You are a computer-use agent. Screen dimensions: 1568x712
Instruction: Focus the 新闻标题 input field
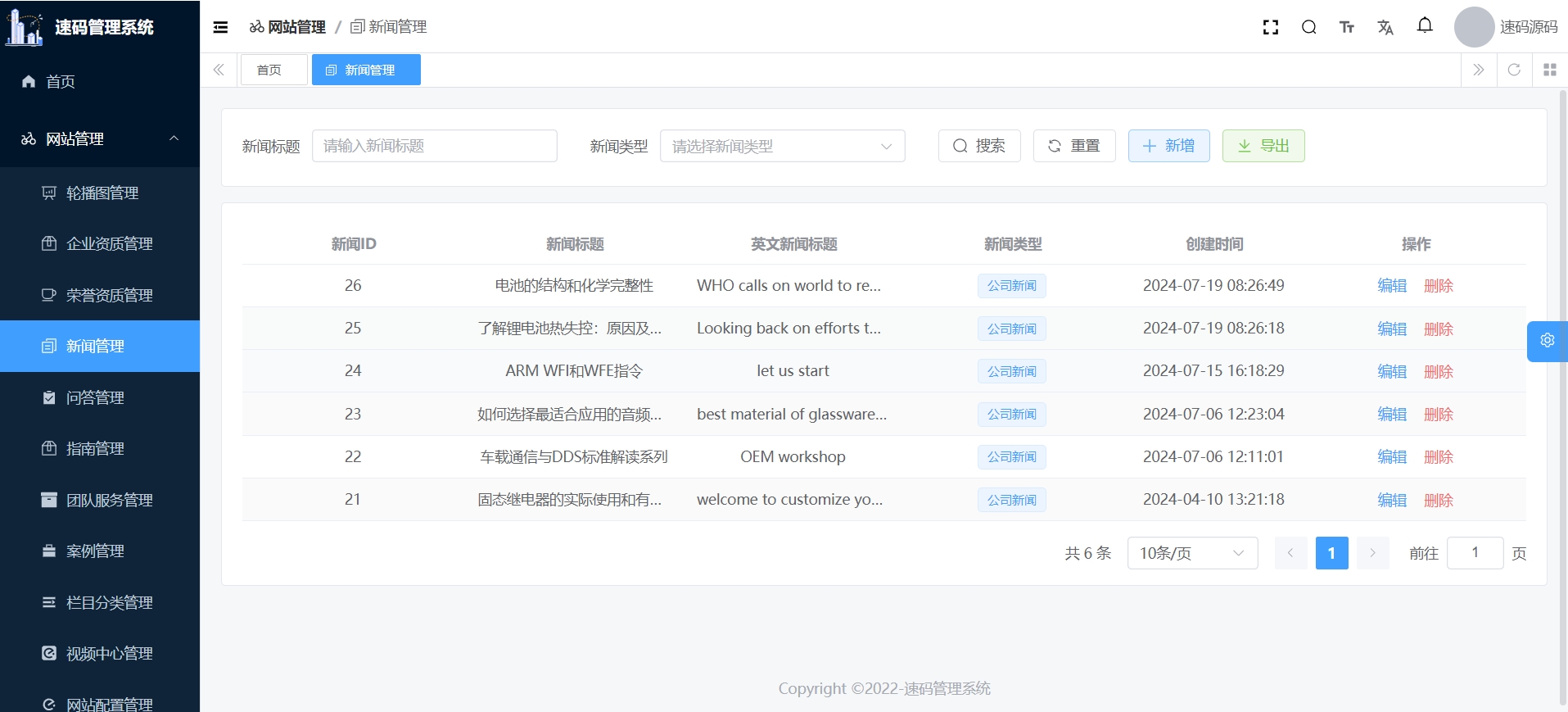pos(434,146)
